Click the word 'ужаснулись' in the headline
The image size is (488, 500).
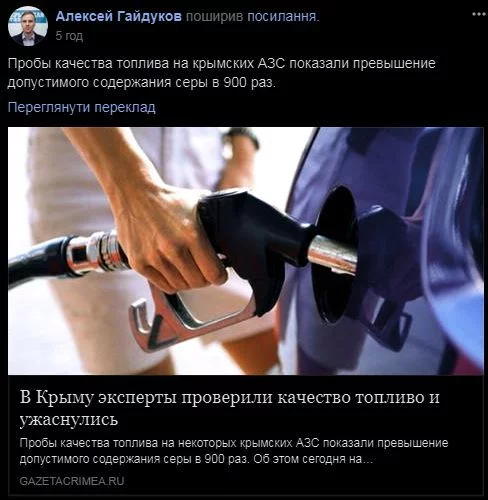69,419
